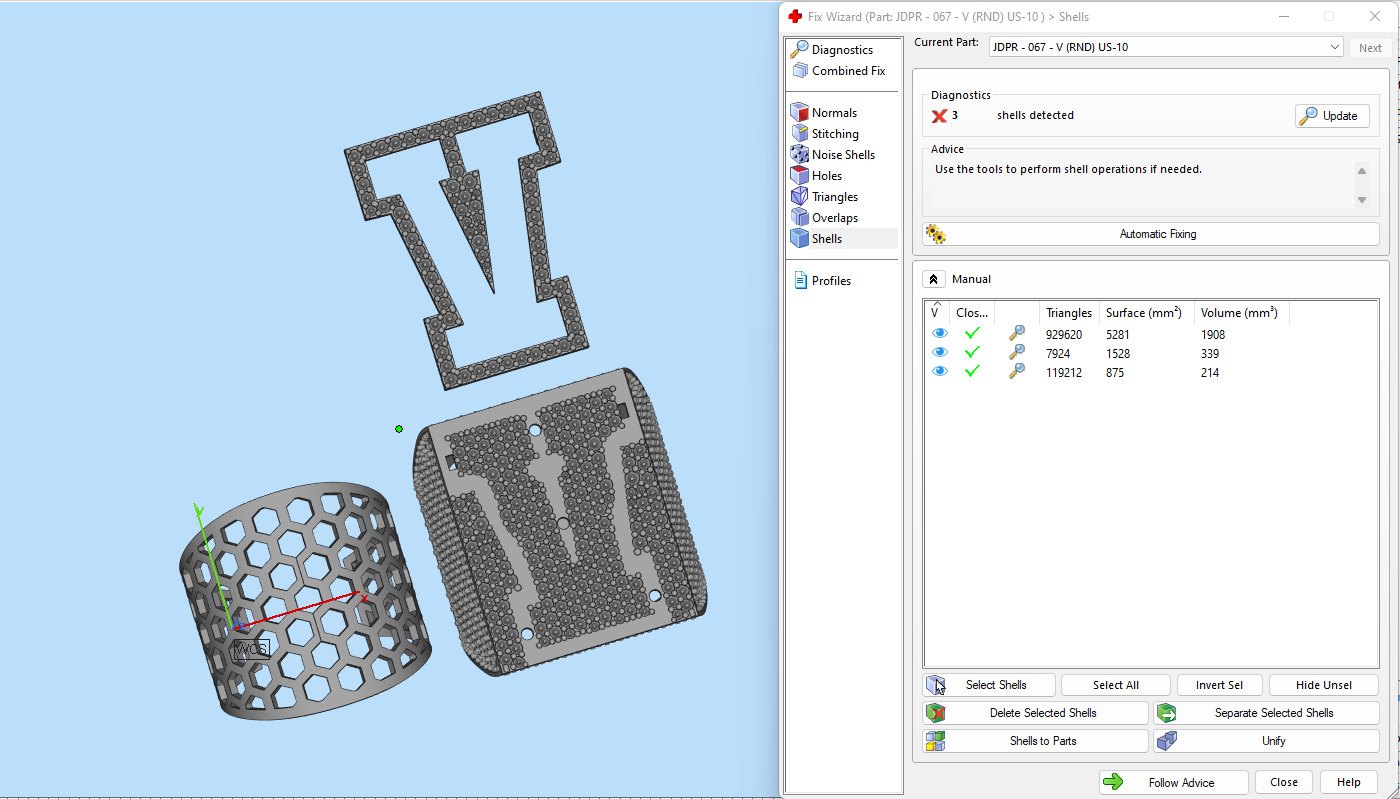The image size is (1400, 799).
Task: Click the Advice scroll down arrow
Action: tap(1361, 200)
